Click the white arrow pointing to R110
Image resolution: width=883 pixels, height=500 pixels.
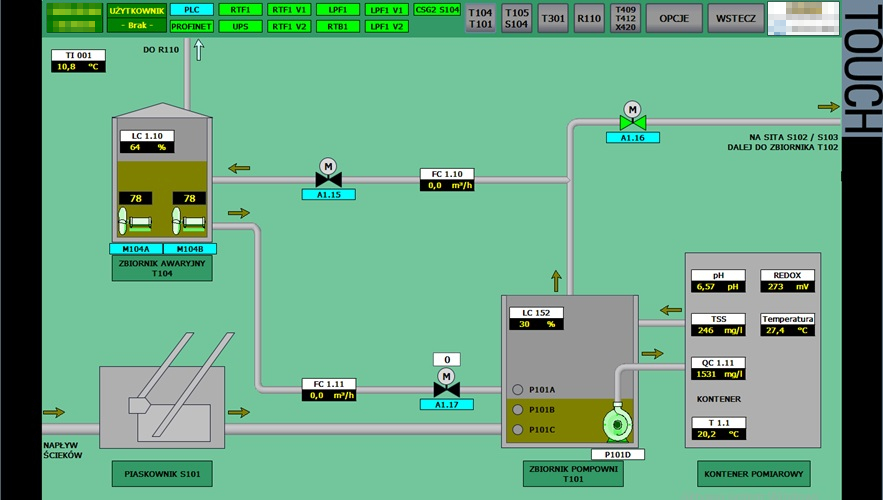(x=199, y=49)
